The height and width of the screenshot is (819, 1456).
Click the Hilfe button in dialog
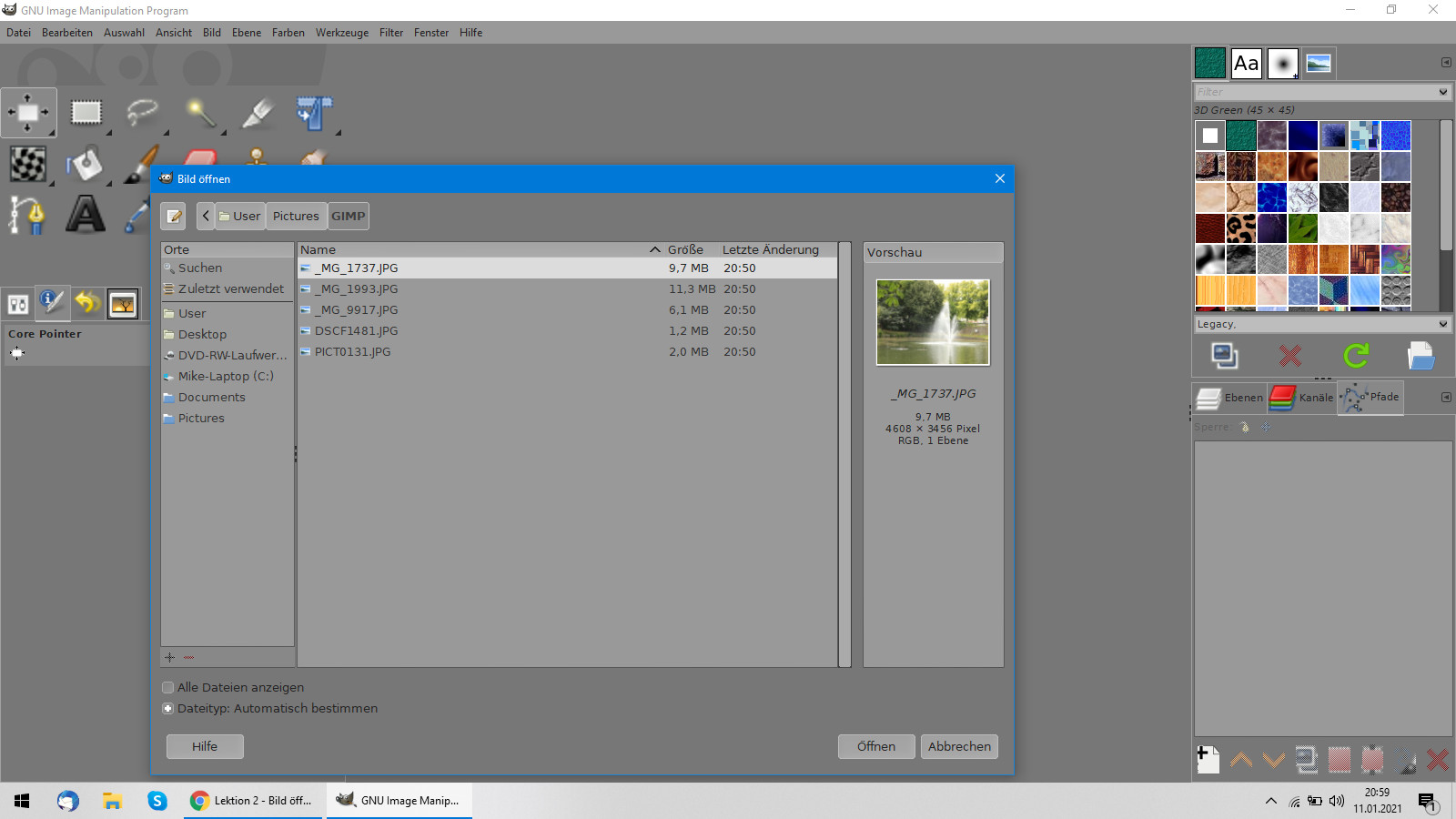pyautogui.click(x=205, y=747)
